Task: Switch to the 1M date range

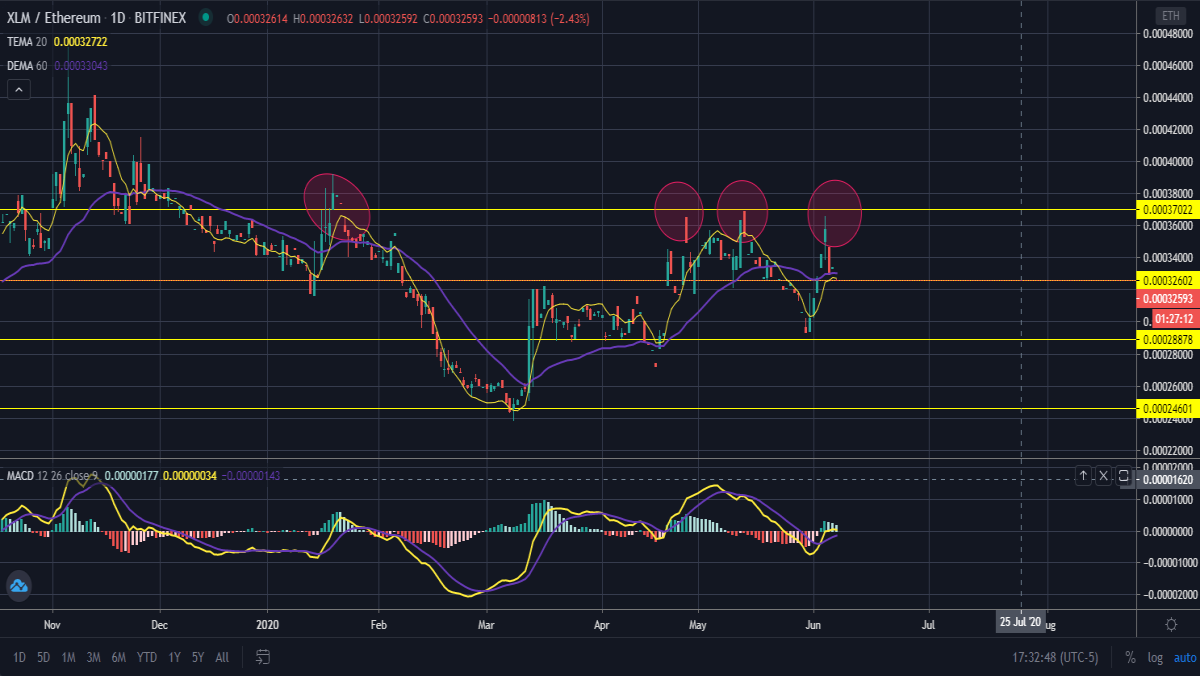Action: [x=69, y=657]
